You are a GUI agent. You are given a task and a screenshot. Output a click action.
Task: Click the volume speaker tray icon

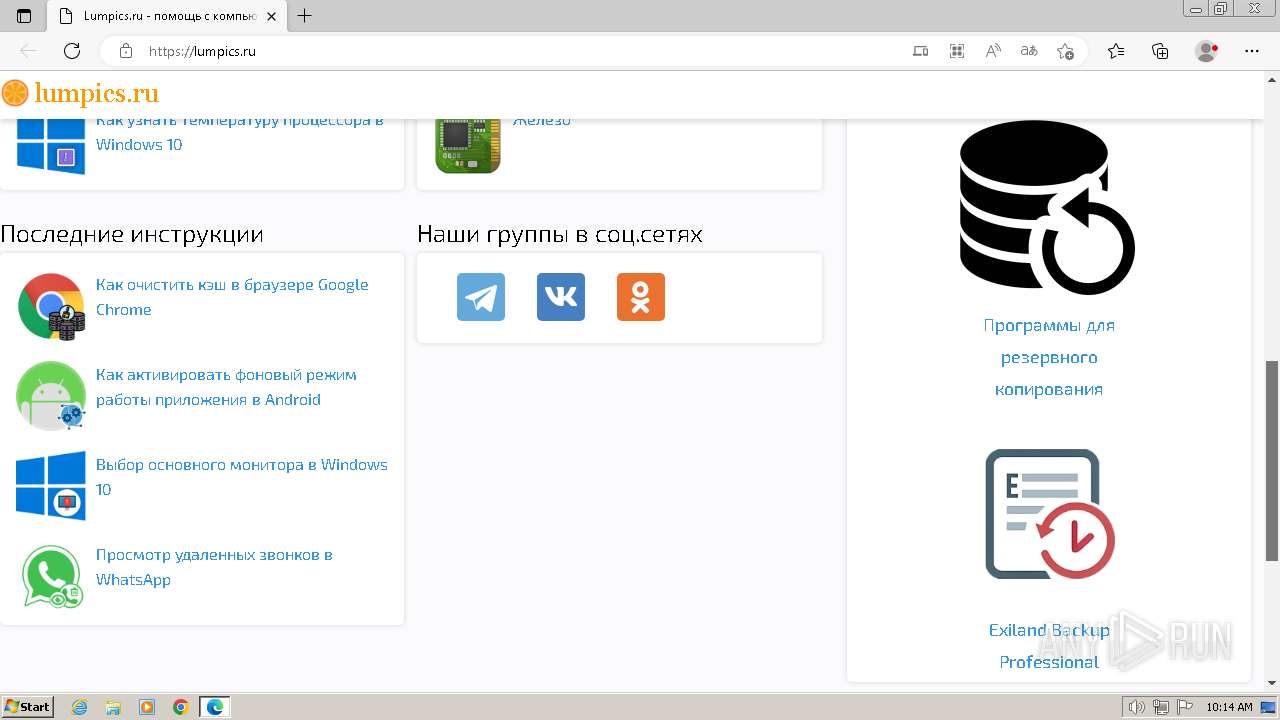tap(1137, 707)
